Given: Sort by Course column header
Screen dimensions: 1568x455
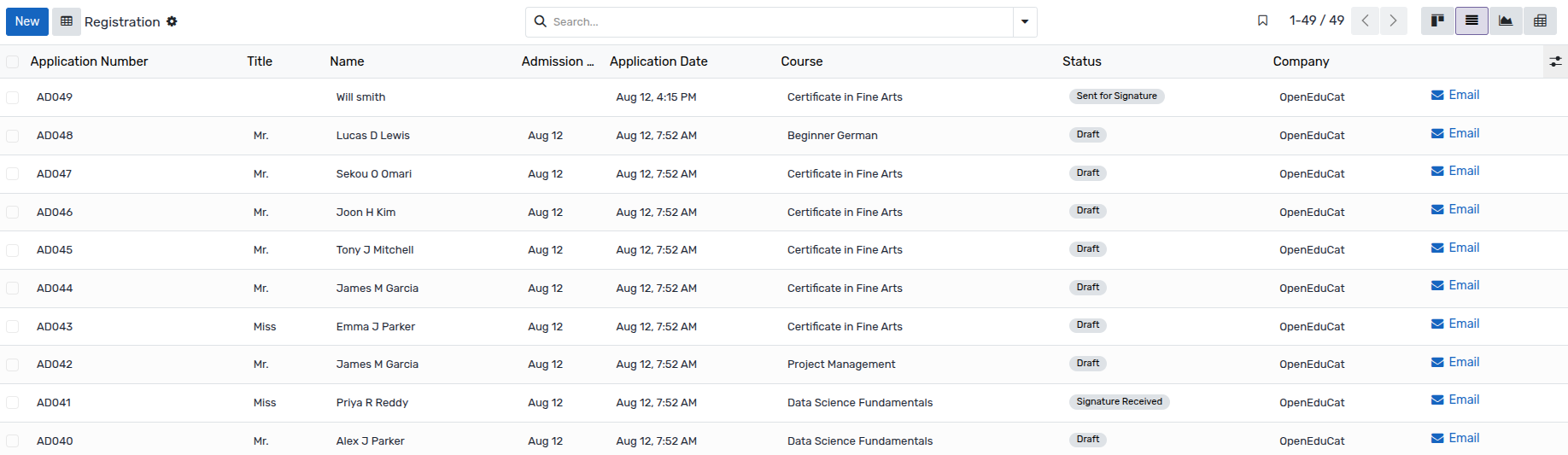Looking at the screenshot, I should pos(802,61).
